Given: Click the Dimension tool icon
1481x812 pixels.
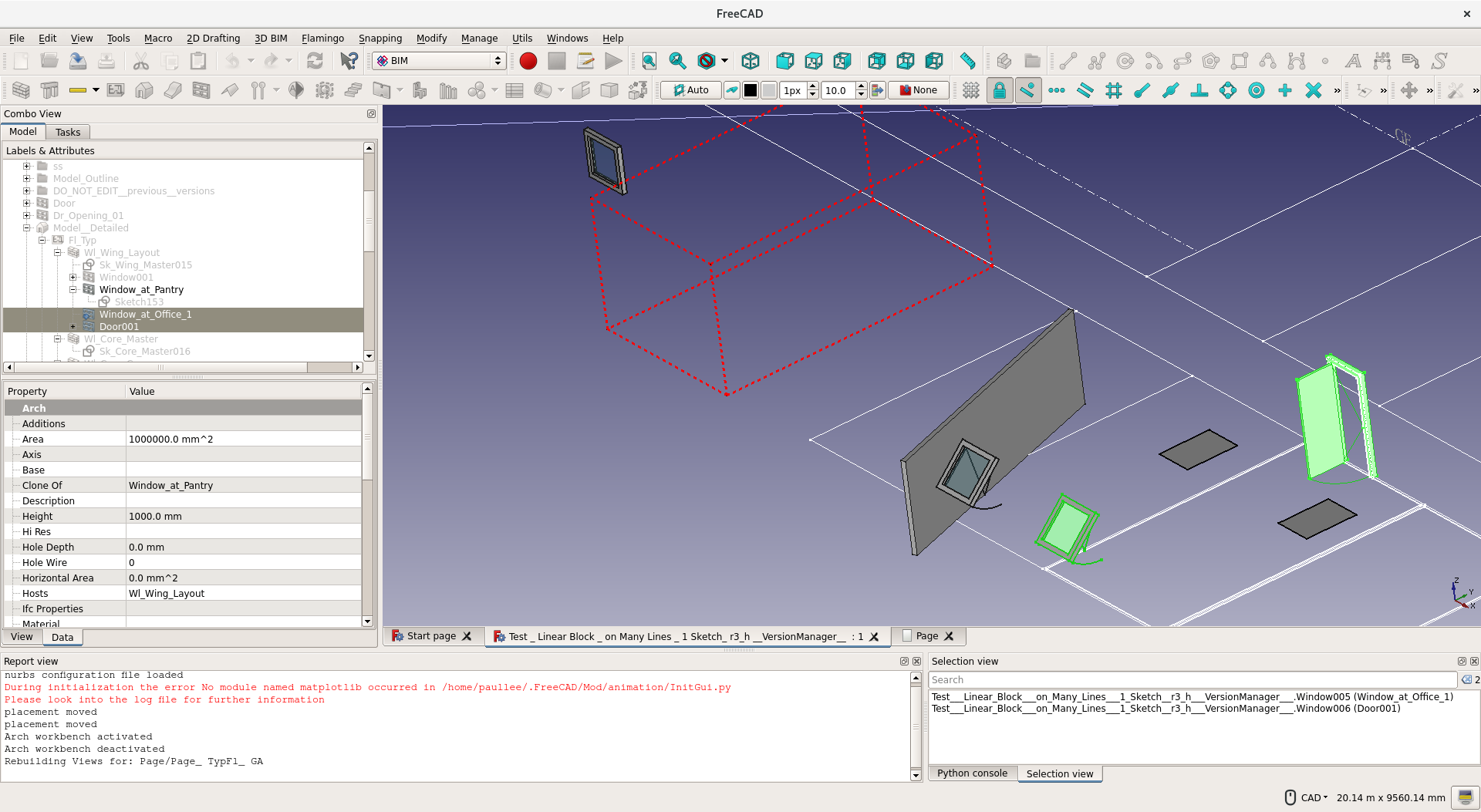Looking at the screenshot, I should coord(1381,61).
